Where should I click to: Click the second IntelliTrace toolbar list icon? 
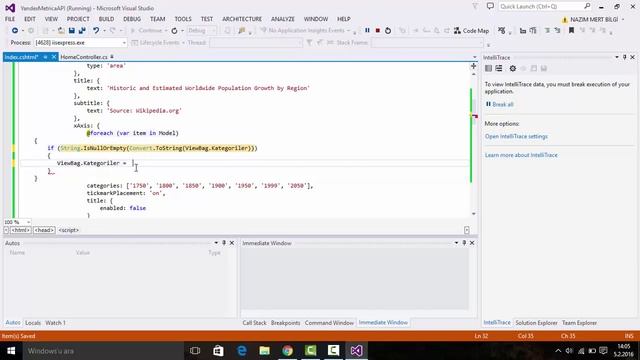tap(499, 69)
